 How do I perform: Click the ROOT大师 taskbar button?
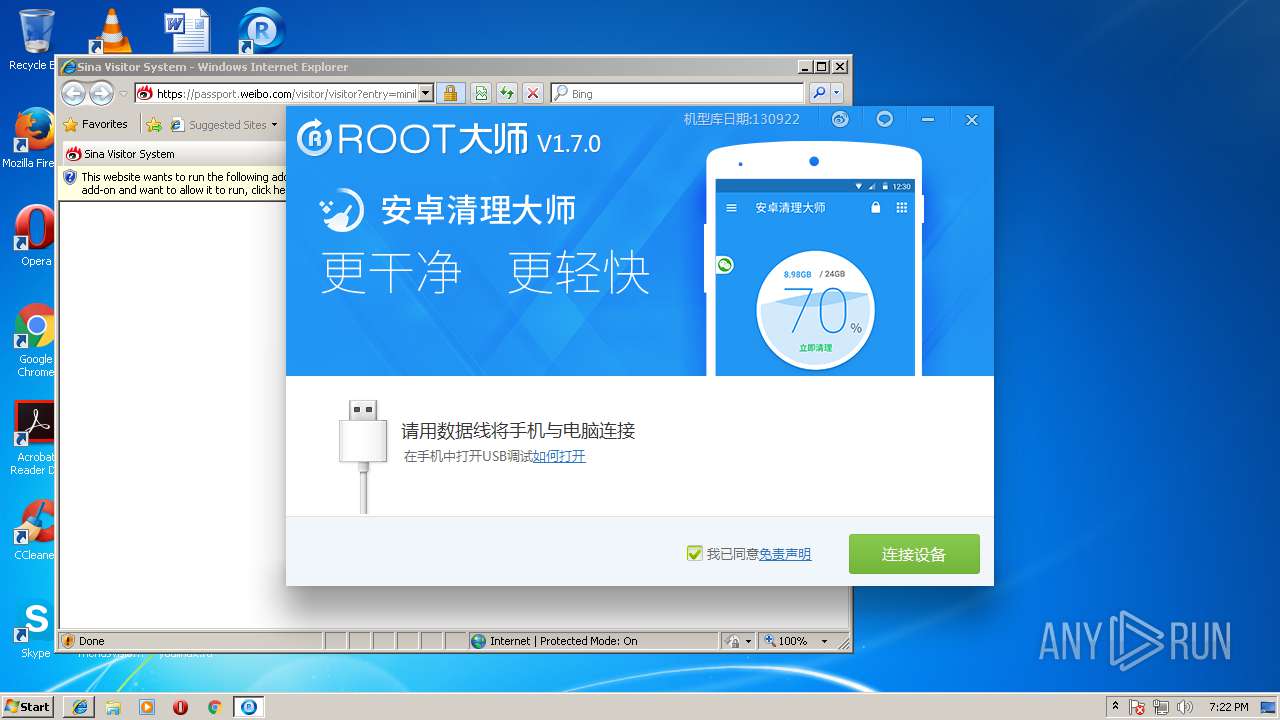tap(249, 707)
